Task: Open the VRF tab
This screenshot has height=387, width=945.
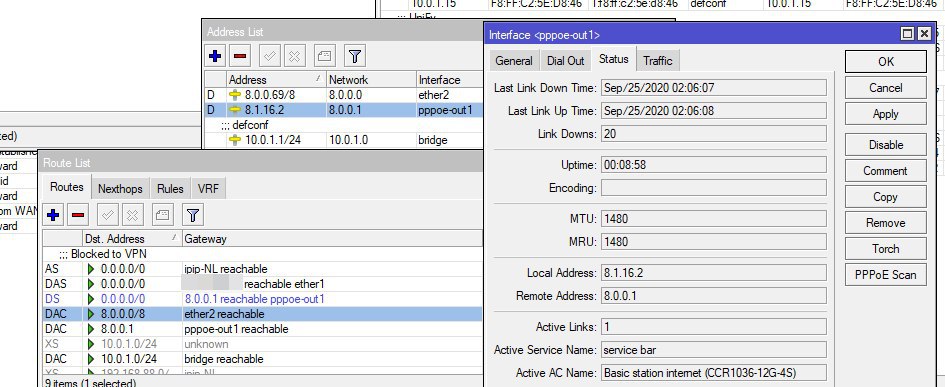Action: point(208,189)
